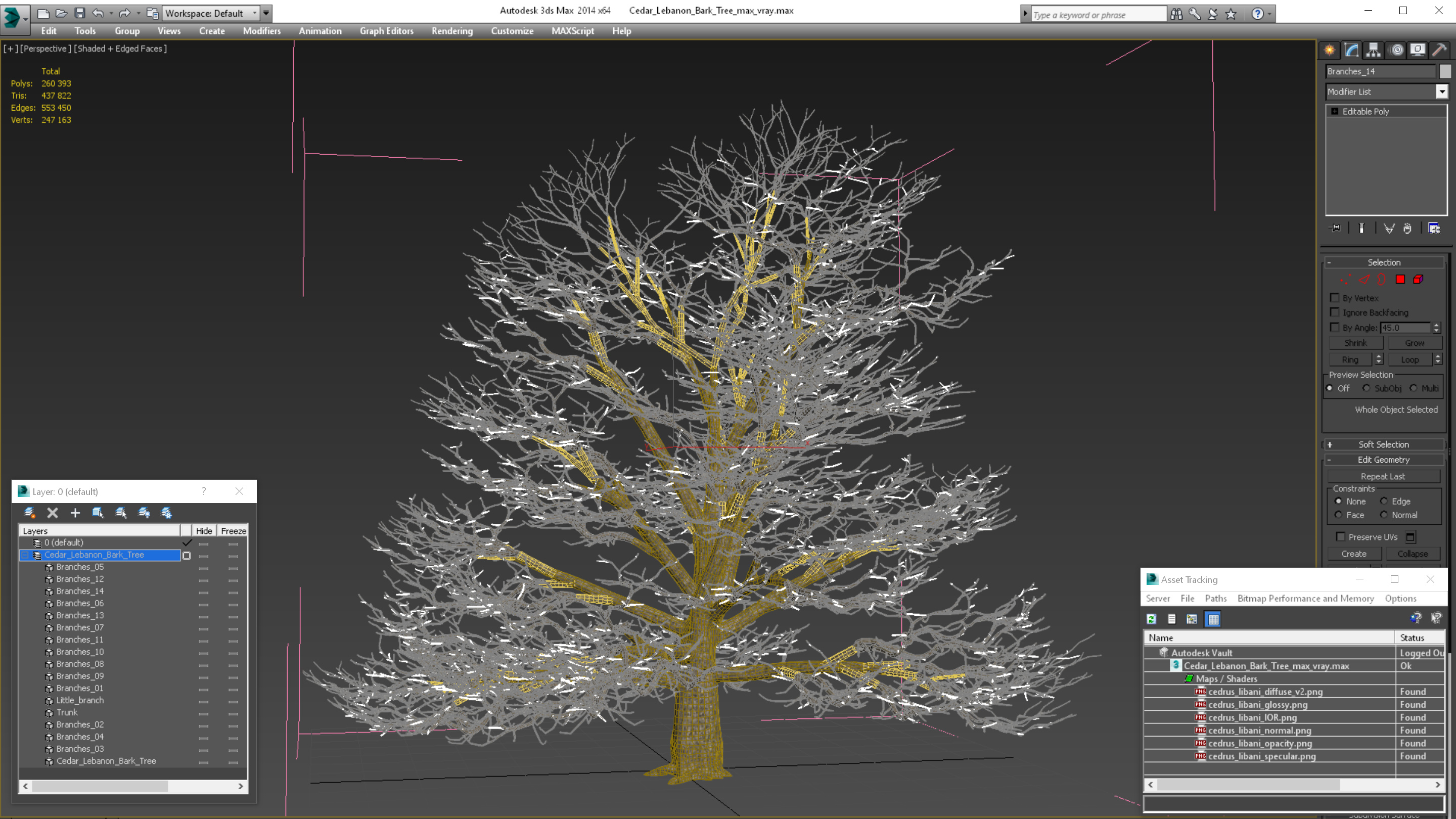Screen dimensions: 1456x819
Task: Click Asset Tracking tree view icon
Action: 1192,619
